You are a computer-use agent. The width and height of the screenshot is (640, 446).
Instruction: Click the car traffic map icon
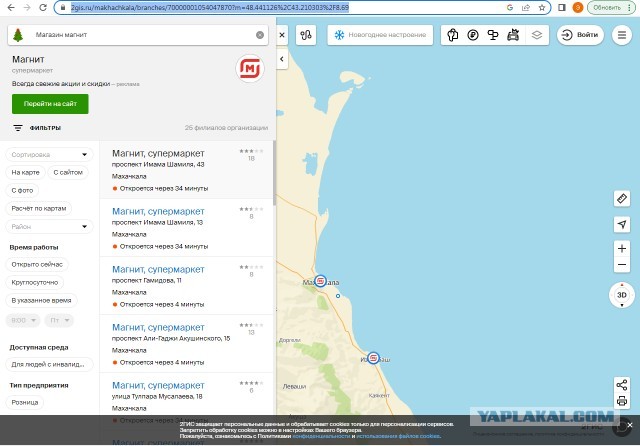[x=513, y=35]
